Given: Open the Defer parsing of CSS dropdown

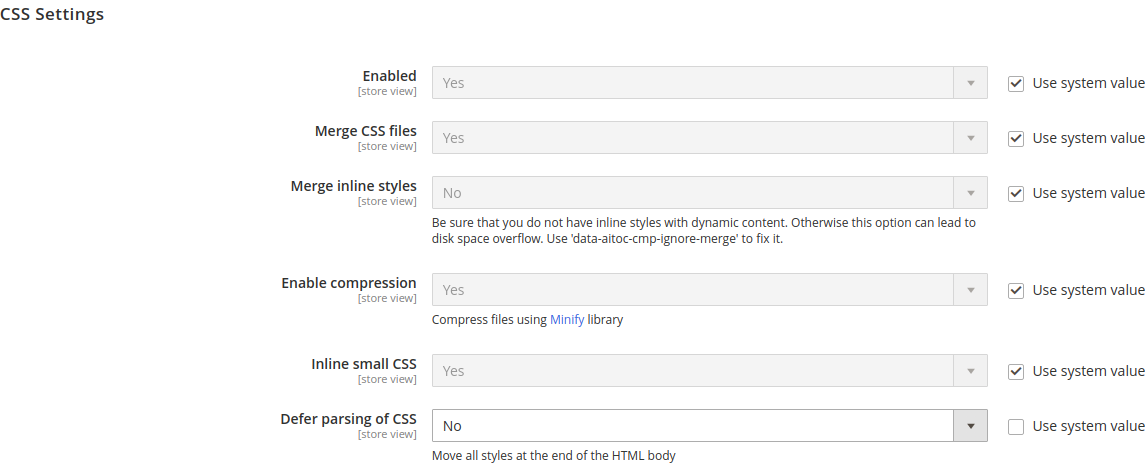Looking at the screenshot, I should pyautogui.click(x=709, y=426).
